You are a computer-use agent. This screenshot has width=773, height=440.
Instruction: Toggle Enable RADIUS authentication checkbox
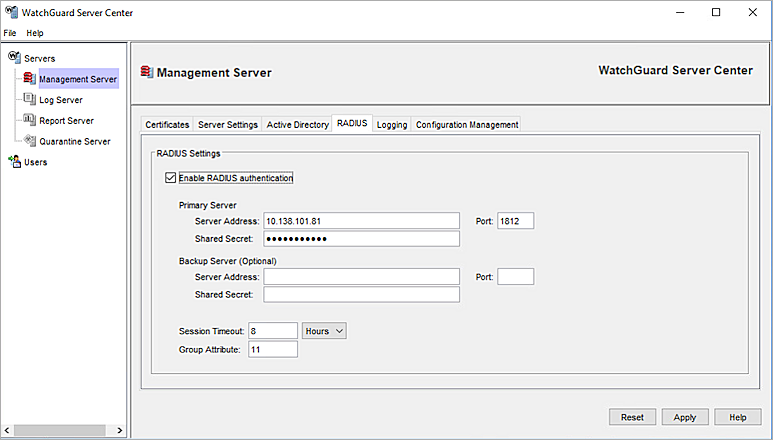click(x=171, y=178)
